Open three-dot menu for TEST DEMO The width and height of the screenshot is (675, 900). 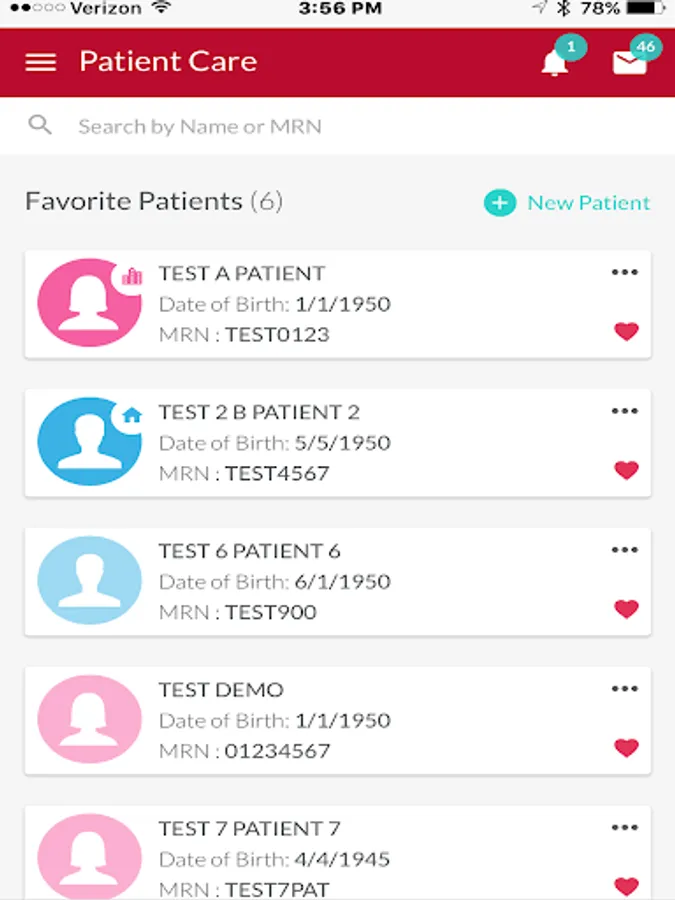tap(624, 689)
